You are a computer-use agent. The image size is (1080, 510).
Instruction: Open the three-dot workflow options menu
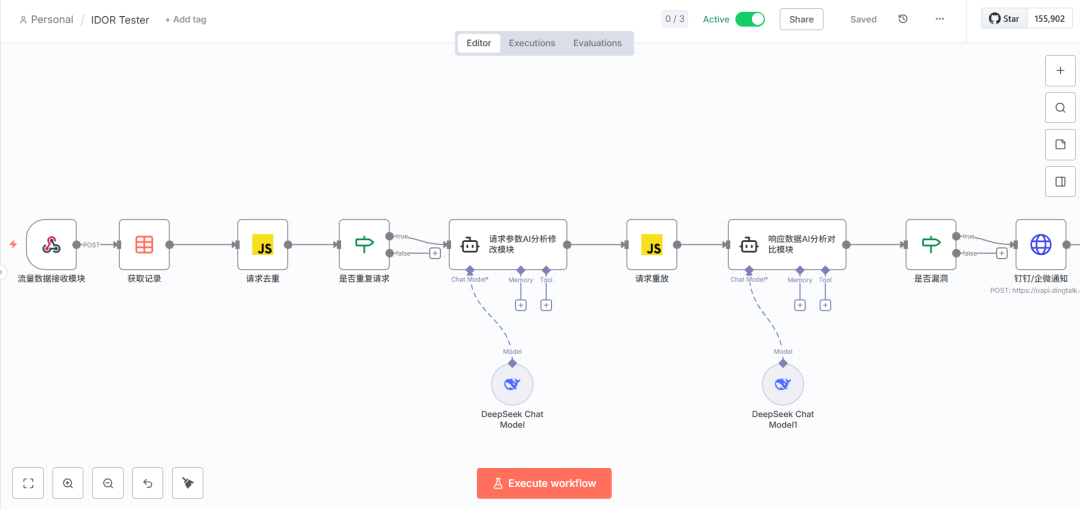point(939,19)
